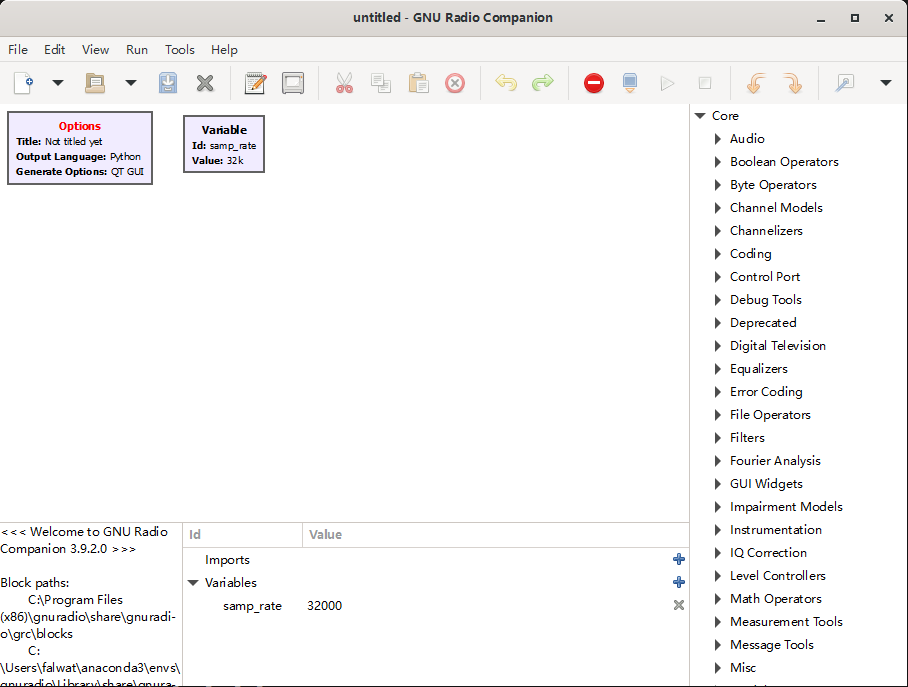
Task: Expand the Fourier Analysis category
Action: (x=717, y=461)
